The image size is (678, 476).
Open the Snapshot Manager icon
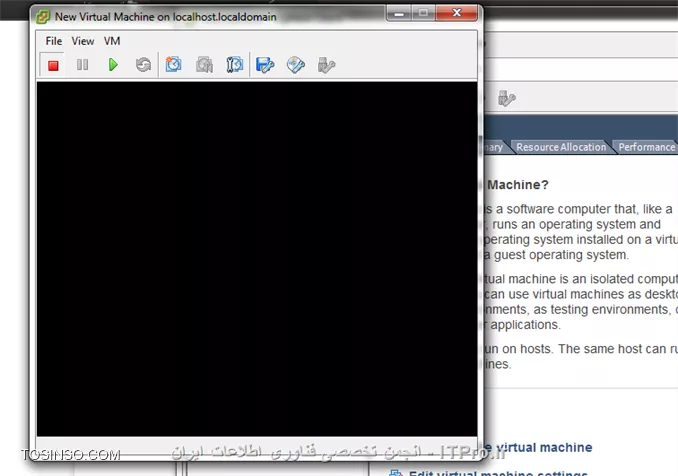click(234, 65)
